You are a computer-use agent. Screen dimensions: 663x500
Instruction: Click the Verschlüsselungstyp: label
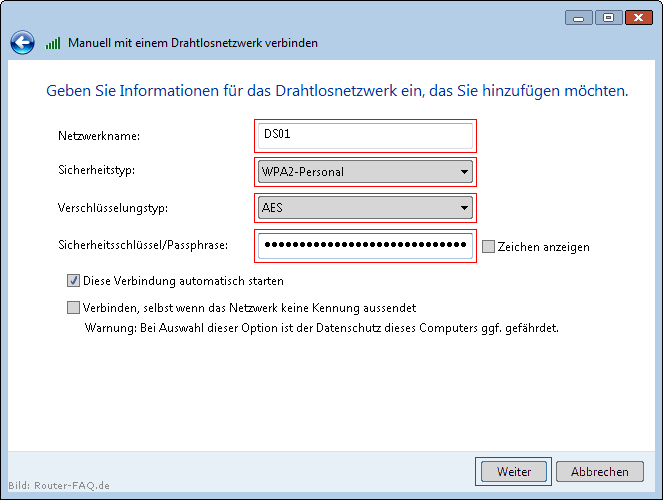click(x=113, y=208)
